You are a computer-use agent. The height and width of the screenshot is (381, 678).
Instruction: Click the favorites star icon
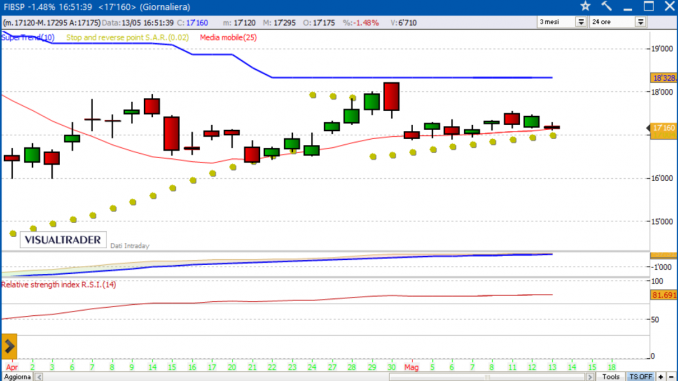[585, 6]
